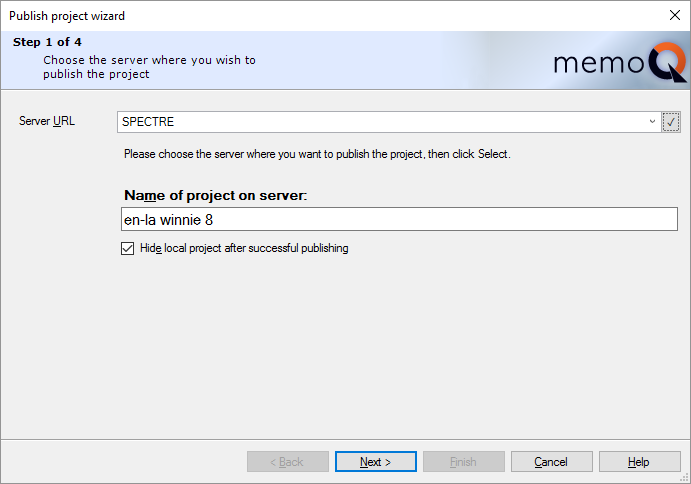Click the 'Name of project on server' label
691x484 pixels.
pyautogui.click(x=215, y=194)
